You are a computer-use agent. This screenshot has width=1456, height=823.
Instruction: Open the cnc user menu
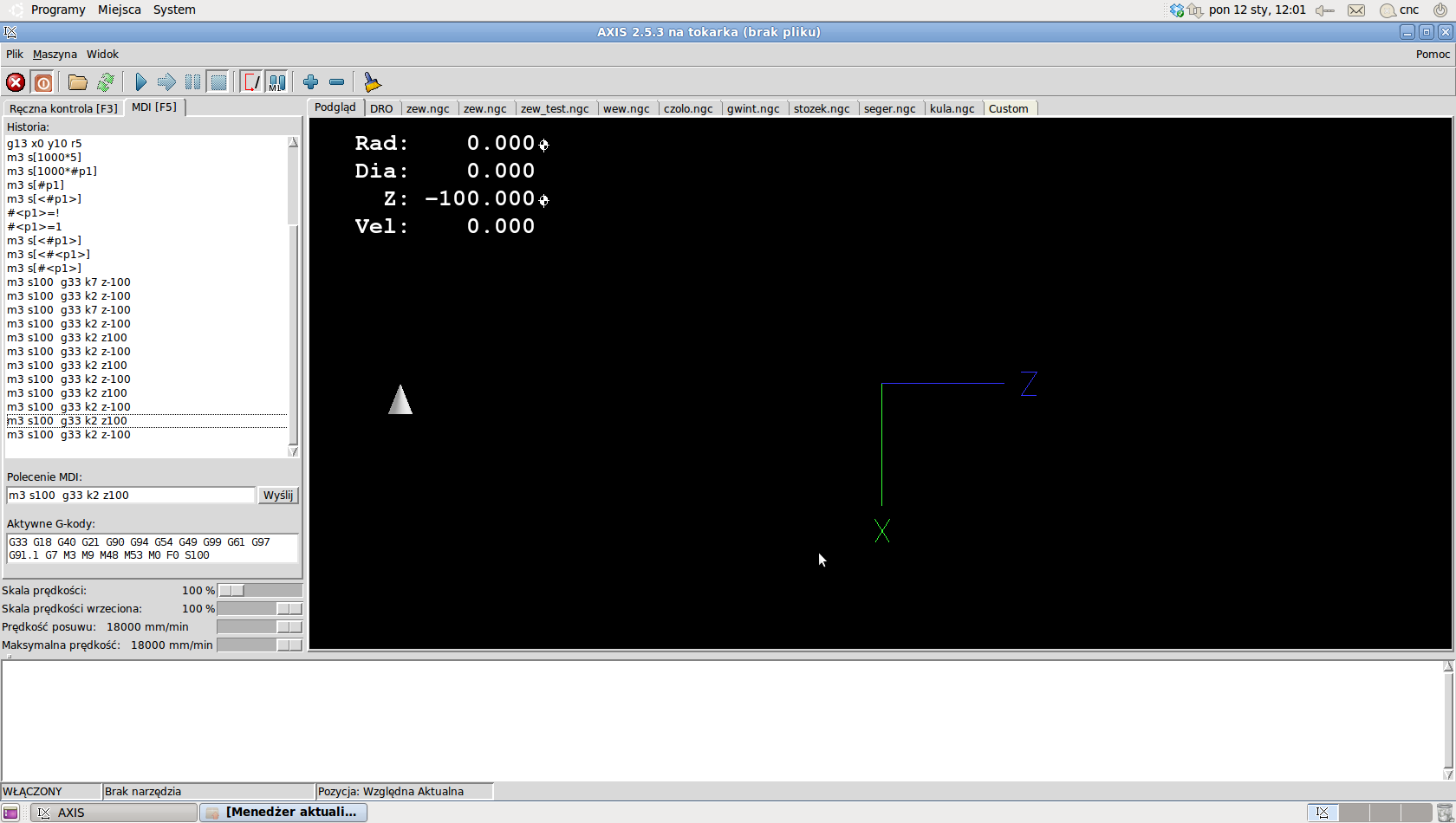click(1400, 10)
